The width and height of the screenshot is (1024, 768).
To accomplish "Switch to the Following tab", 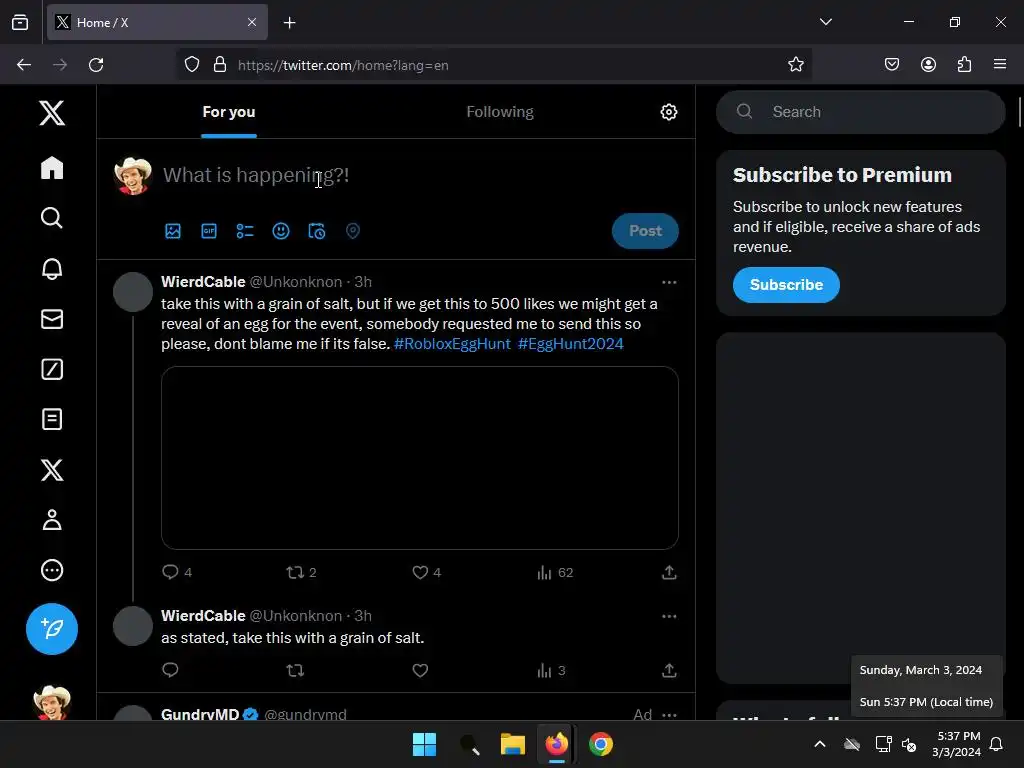I will click(x=500, y=112).
